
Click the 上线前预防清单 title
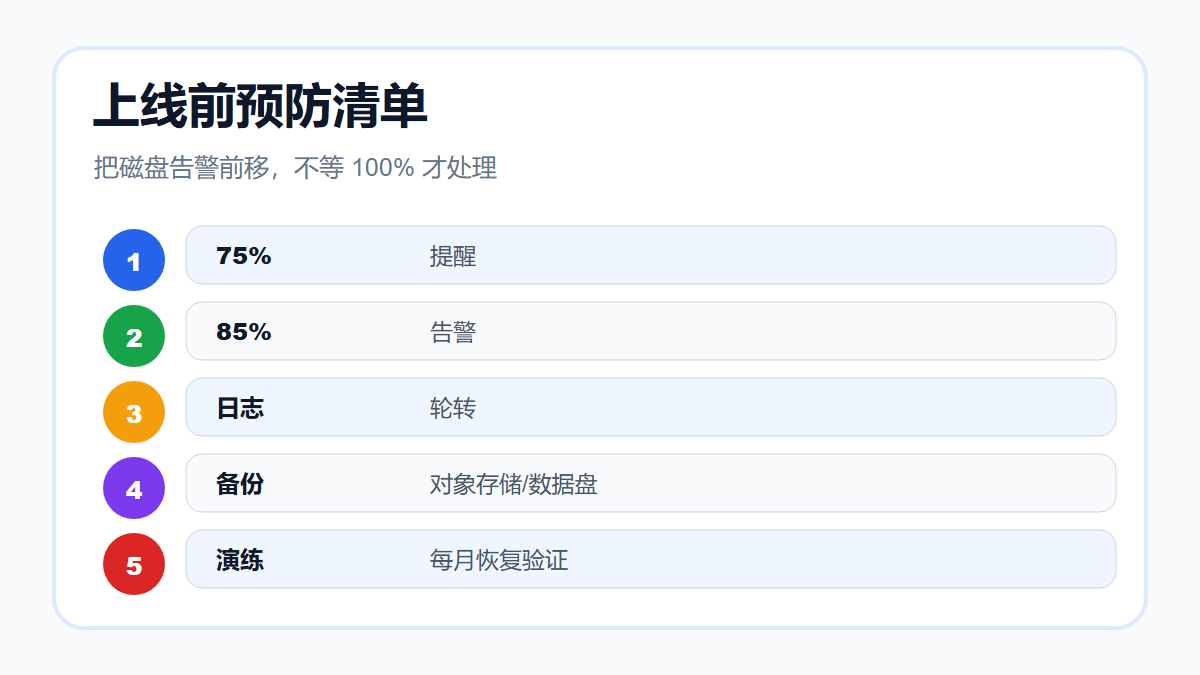click(261, 106)
